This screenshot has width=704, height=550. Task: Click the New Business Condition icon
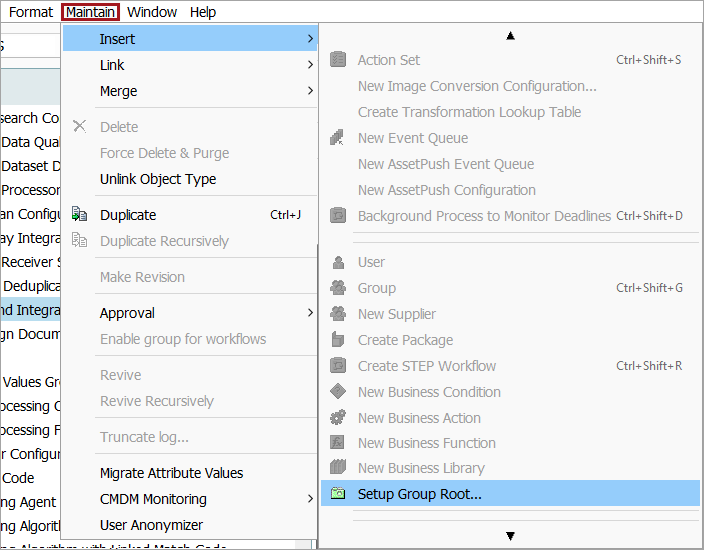coord(338,392)
